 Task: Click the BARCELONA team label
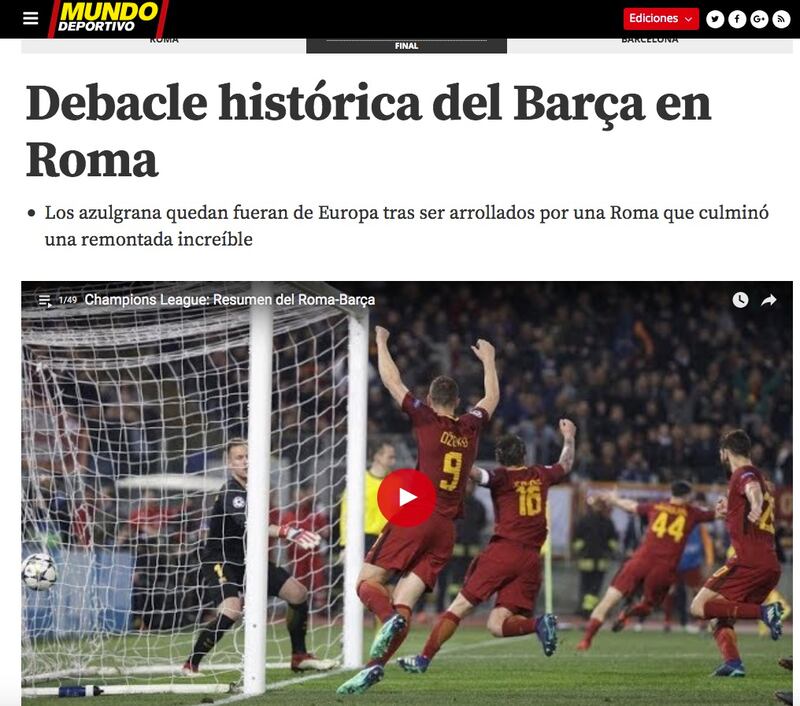(649, 40)
